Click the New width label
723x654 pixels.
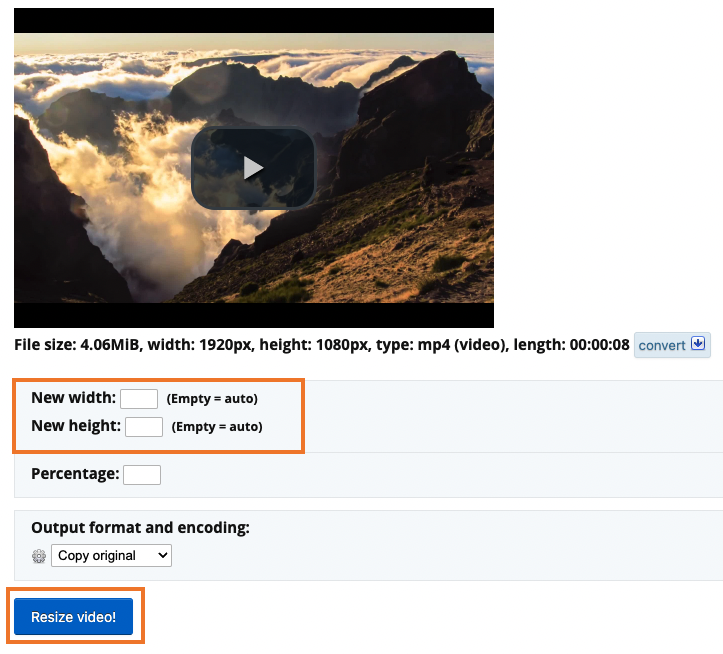tap(73, 398)
